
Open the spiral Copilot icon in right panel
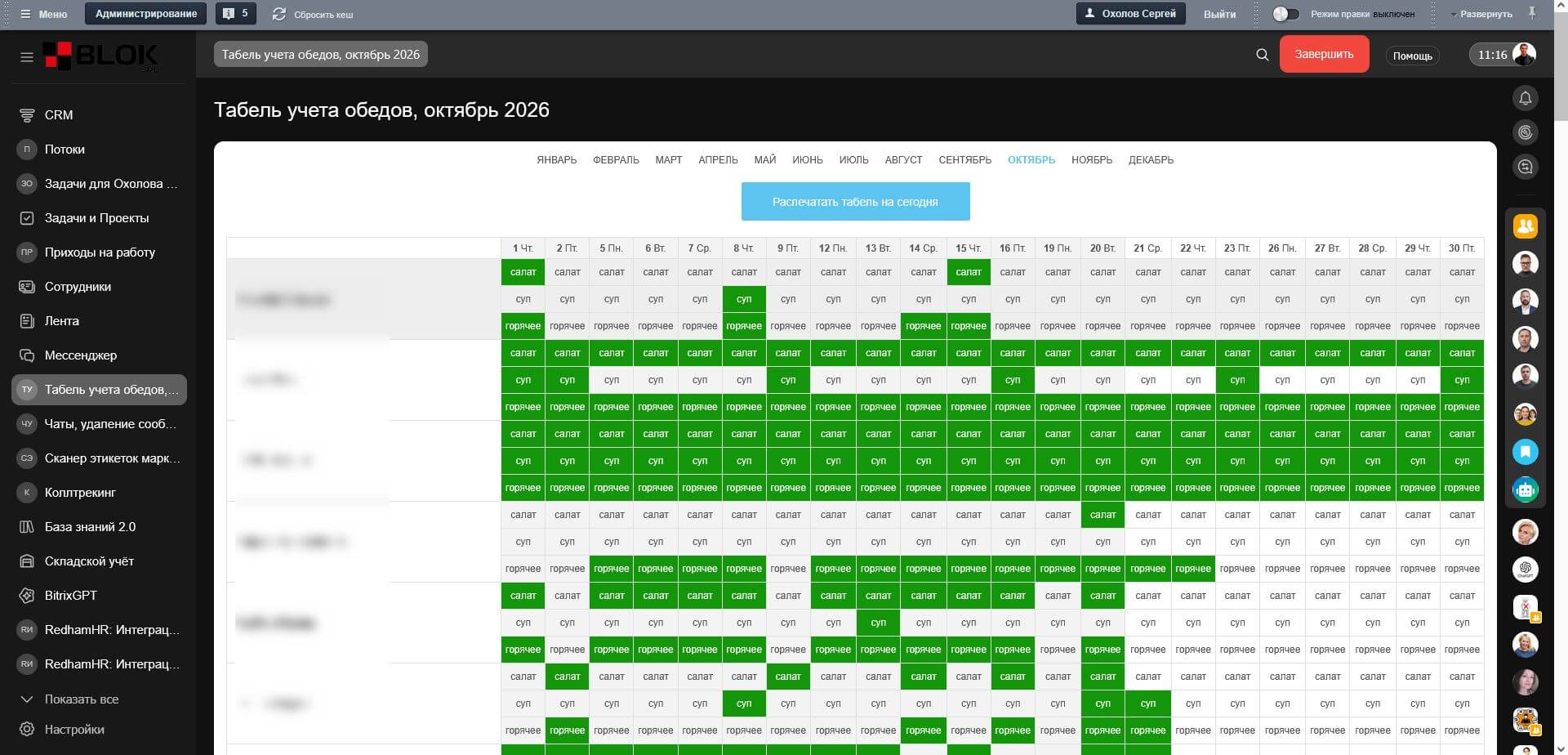coord(1525,132)
